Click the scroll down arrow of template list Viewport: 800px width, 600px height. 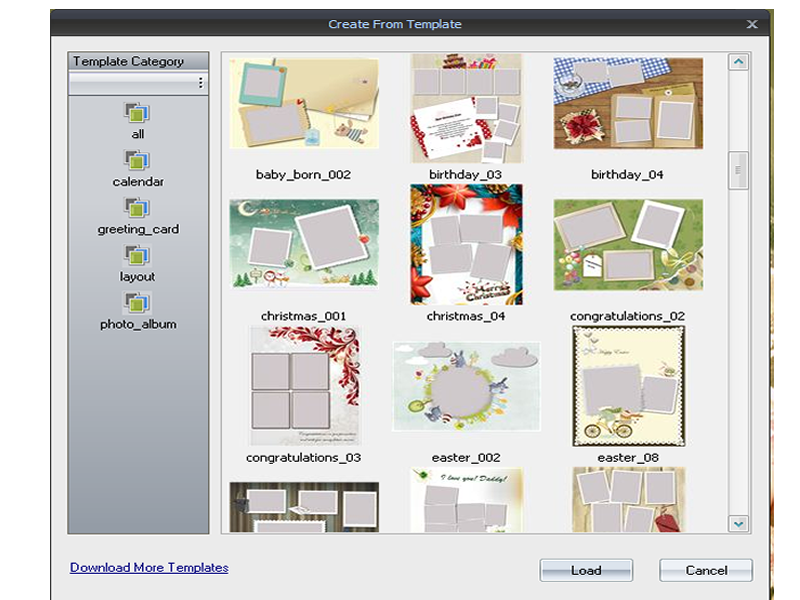[738, 523]
